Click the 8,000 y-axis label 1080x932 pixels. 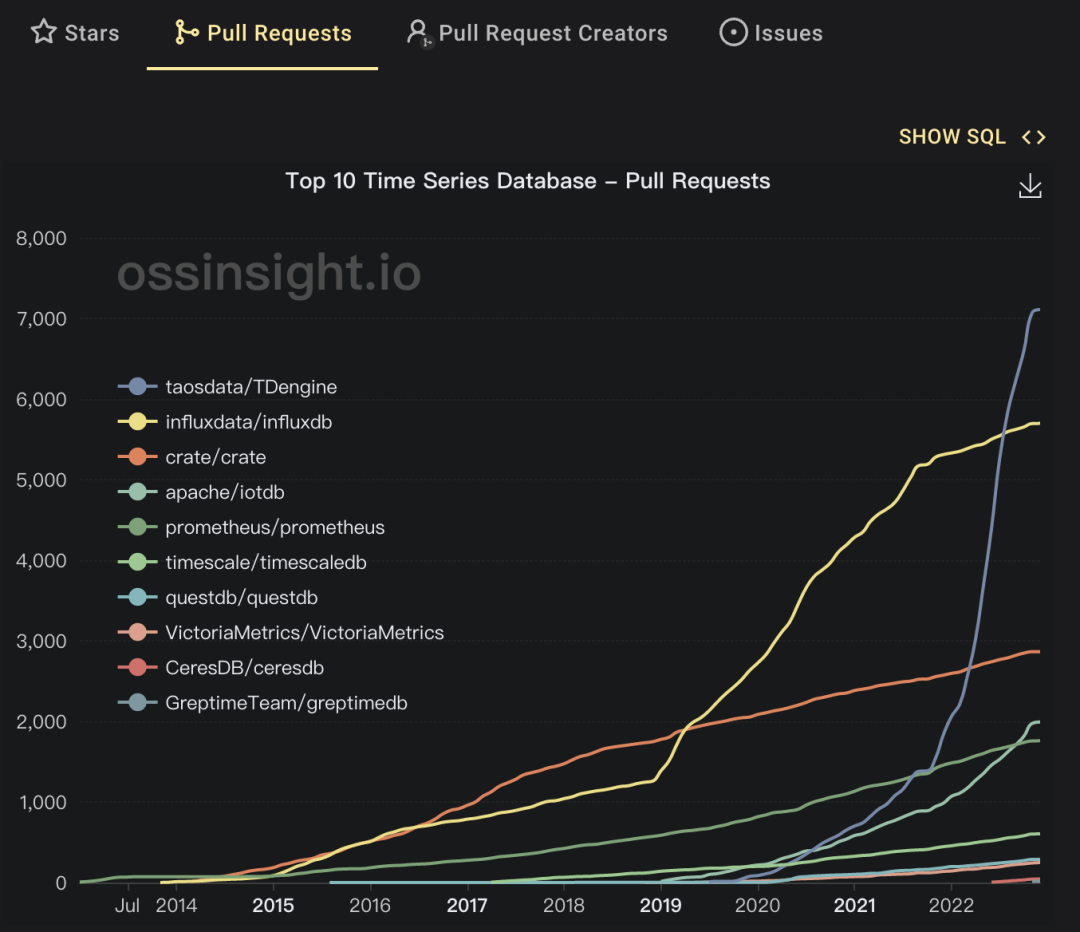41,238
